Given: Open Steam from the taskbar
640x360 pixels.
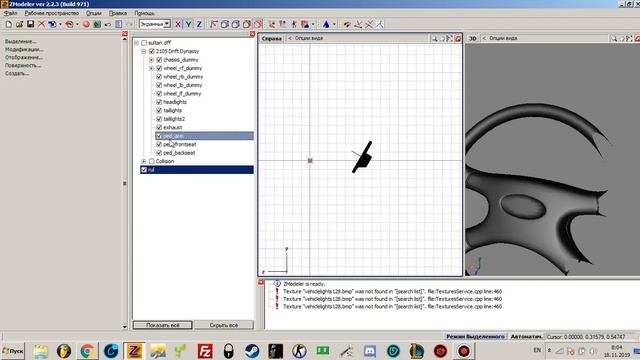Looking at the screenshot, I should [x=252, y=351].
